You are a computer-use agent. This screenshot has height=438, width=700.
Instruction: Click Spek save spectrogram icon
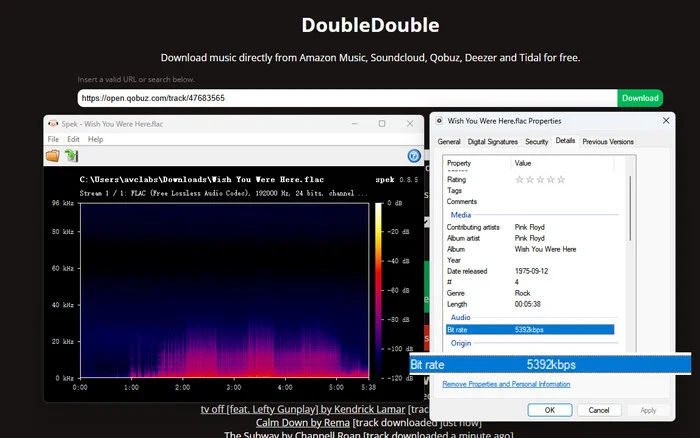coord(71,155)
